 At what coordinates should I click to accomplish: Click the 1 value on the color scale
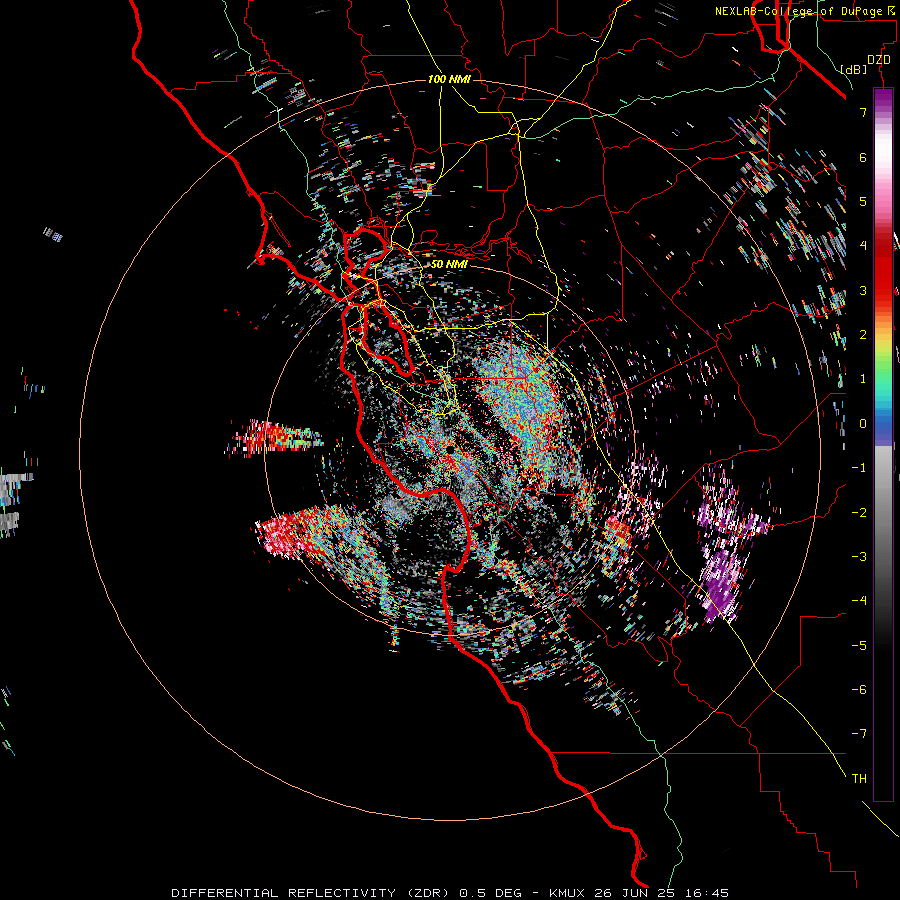pyautogui.click(x=863, y=379)
